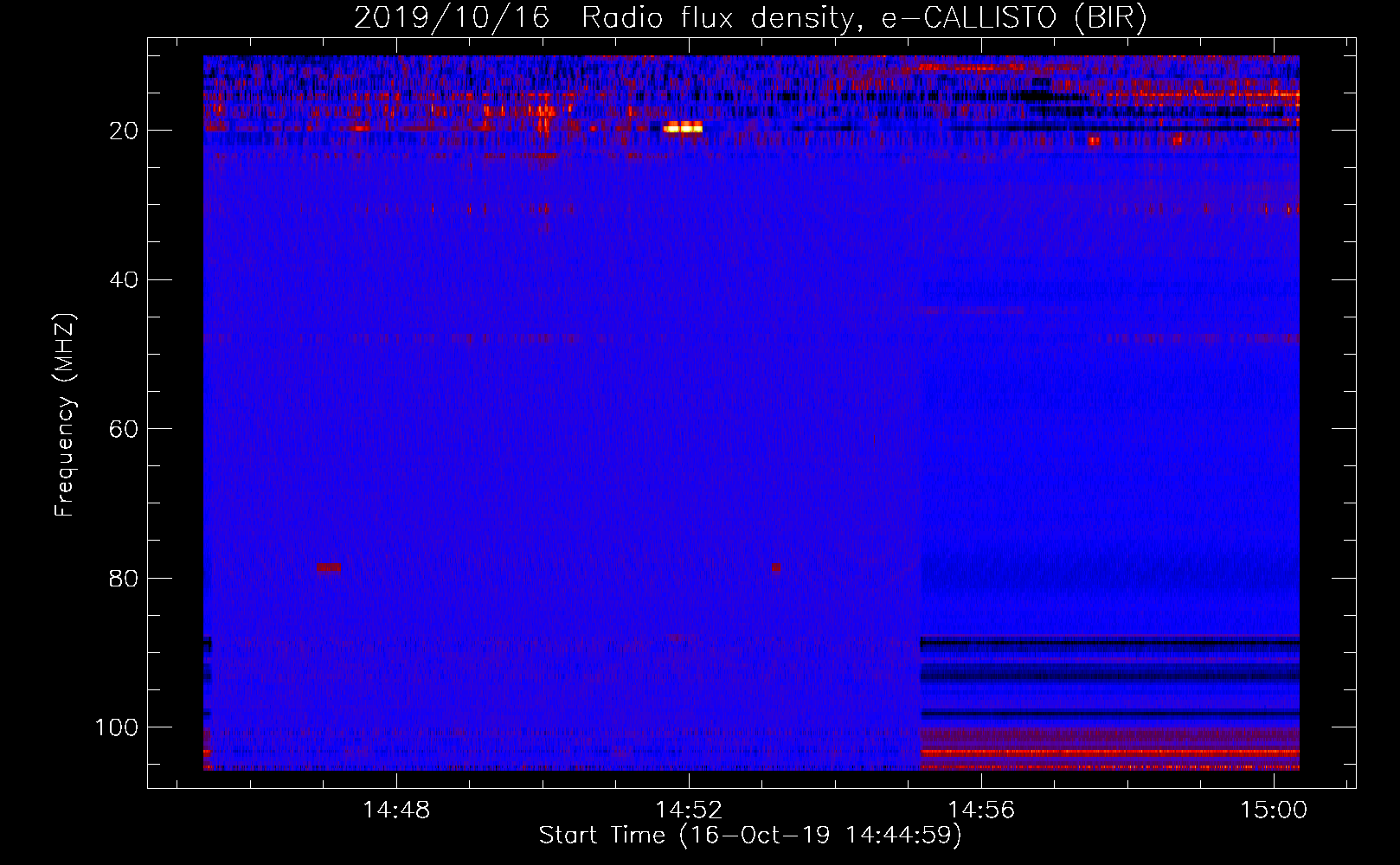Click the 15:00 time tick label
This screenshot has width=1400, height=865.
pos(1274,810)
